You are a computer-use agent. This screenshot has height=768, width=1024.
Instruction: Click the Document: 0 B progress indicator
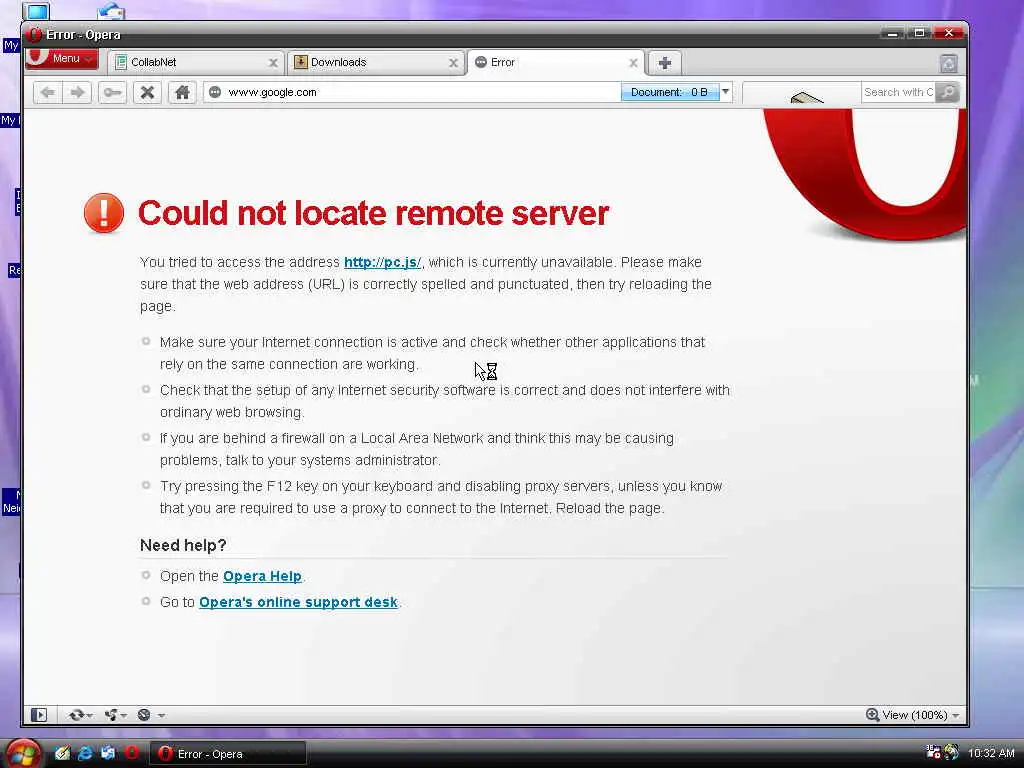[x=669, y=92]
